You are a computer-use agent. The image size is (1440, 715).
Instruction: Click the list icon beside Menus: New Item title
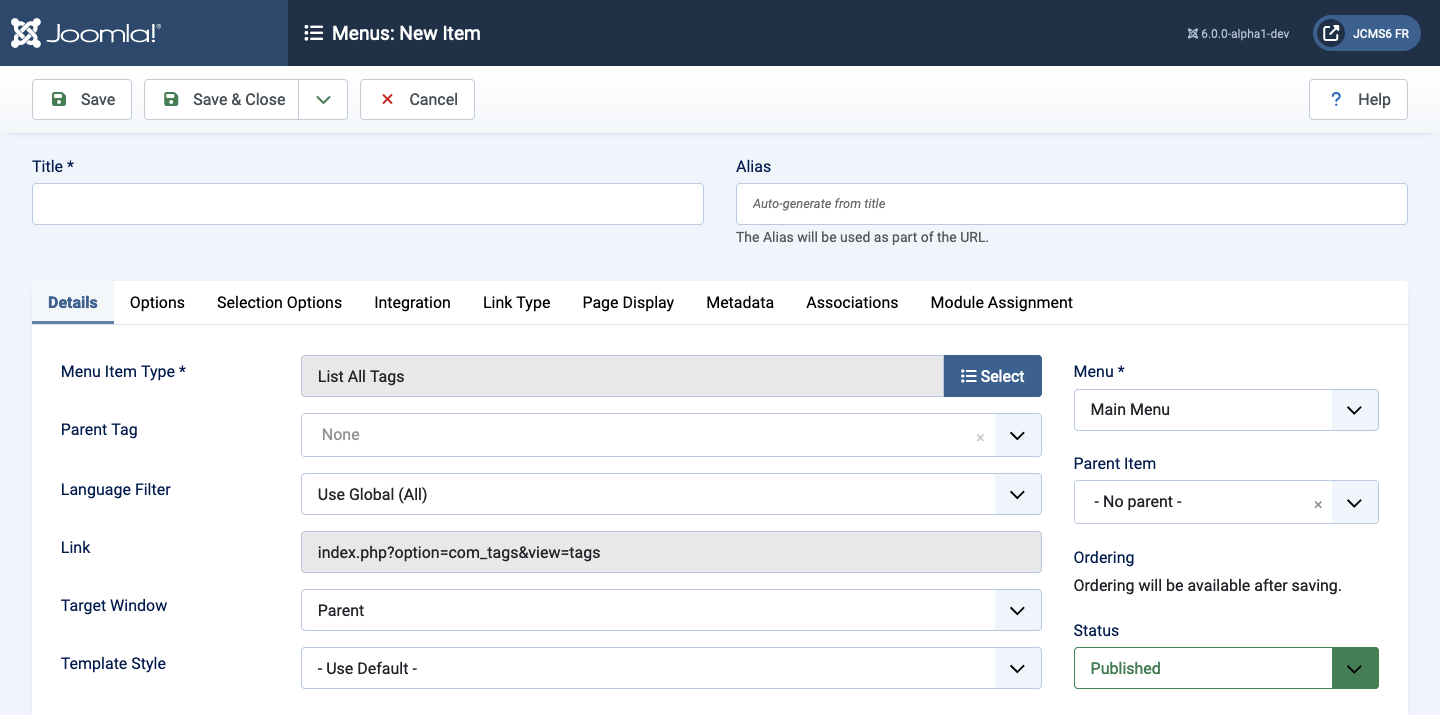point(313,32)
